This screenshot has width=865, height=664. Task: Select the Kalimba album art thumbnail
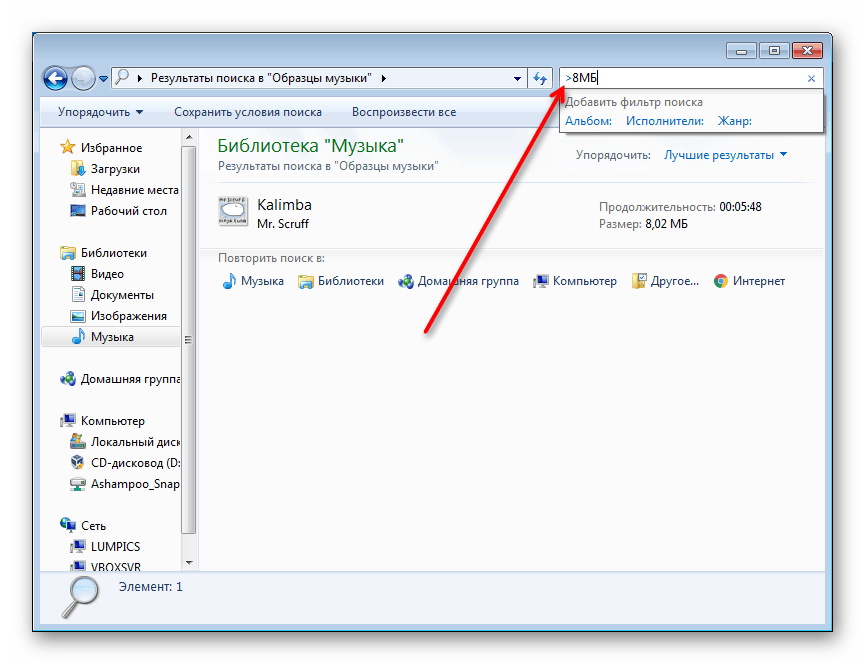[x=233, y=211]
